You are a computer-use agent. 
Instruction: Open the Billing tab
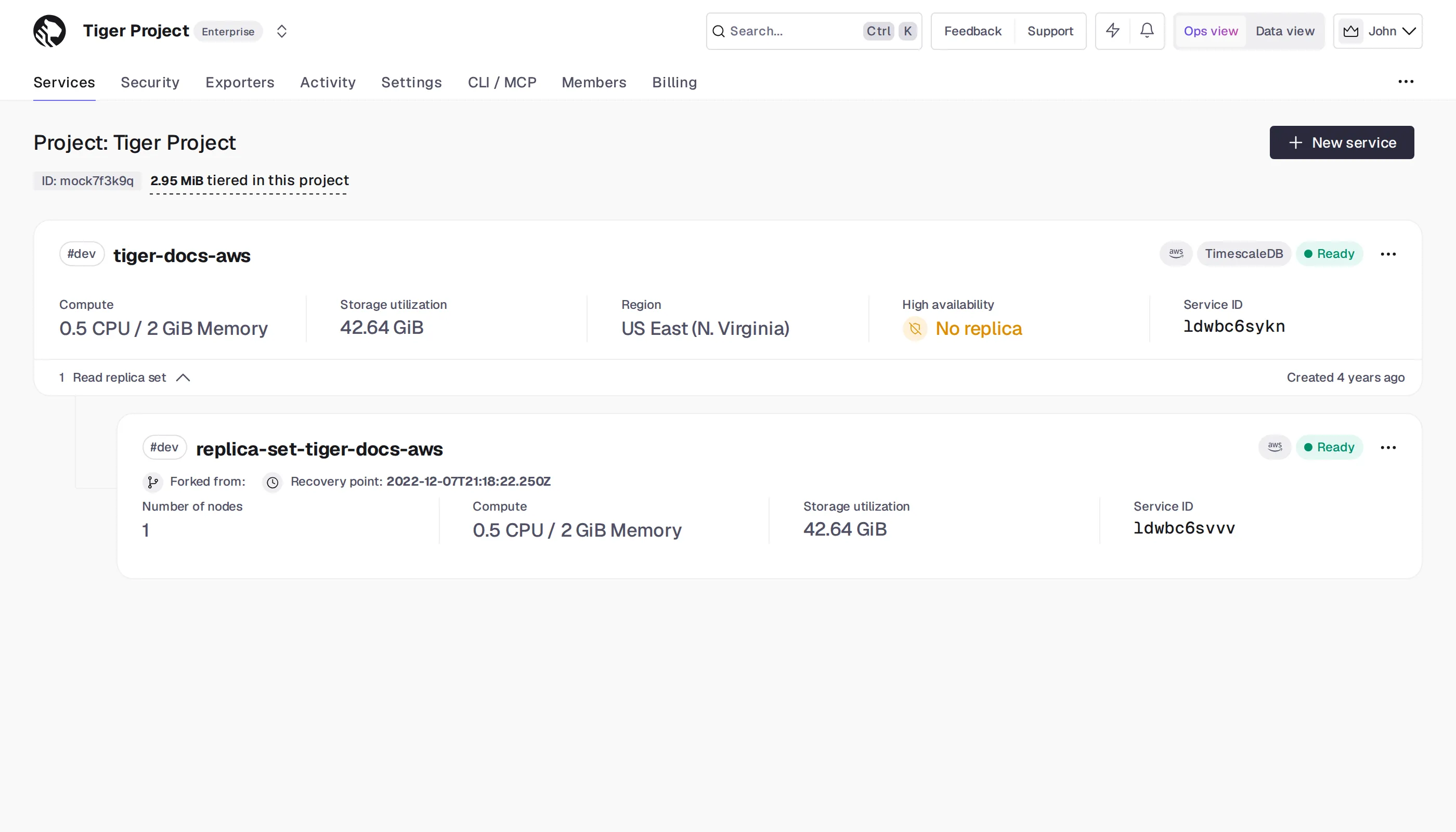(x=674, y=82)
